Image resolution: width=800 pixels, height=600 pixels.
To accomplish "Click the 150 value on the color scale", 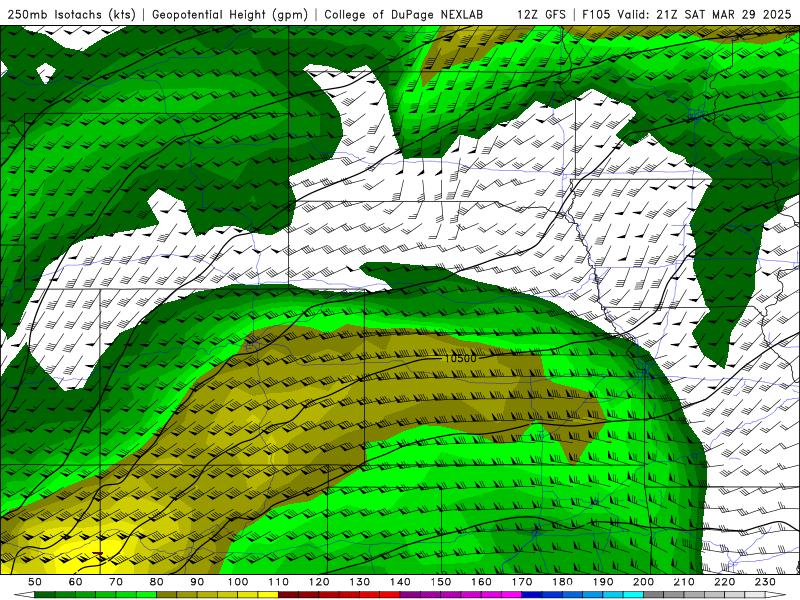I will click(440, 582).
